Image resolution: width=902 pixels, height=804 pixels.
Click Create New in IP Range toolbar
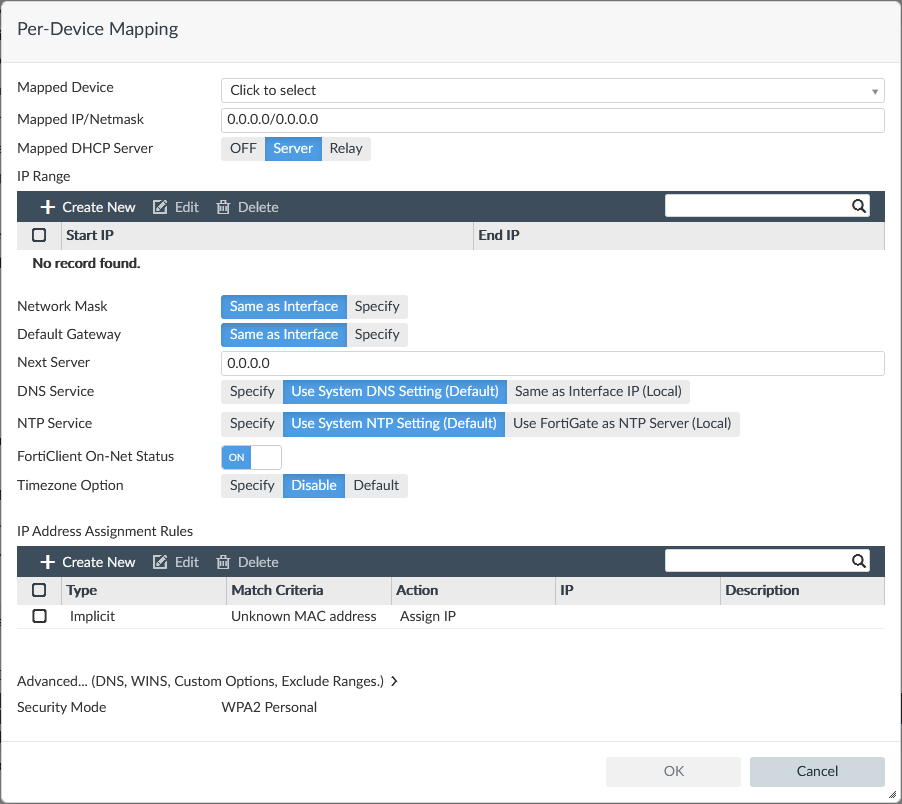coord(88,207)
